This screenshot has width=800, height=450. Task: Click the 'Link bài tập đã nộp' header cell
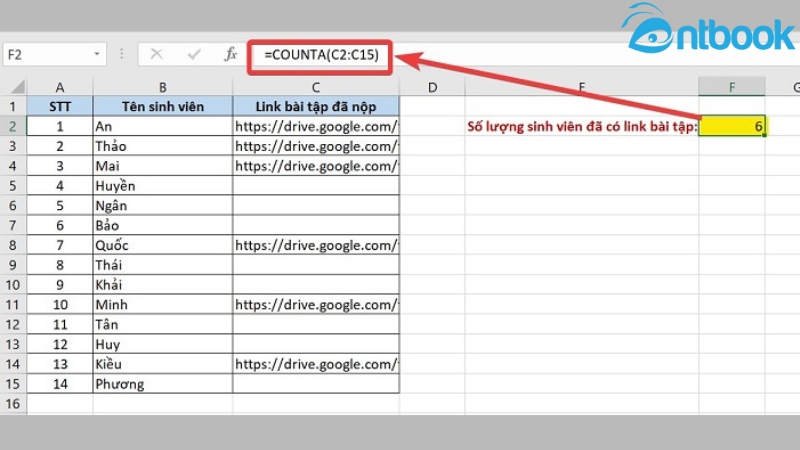tap(316, 107)
